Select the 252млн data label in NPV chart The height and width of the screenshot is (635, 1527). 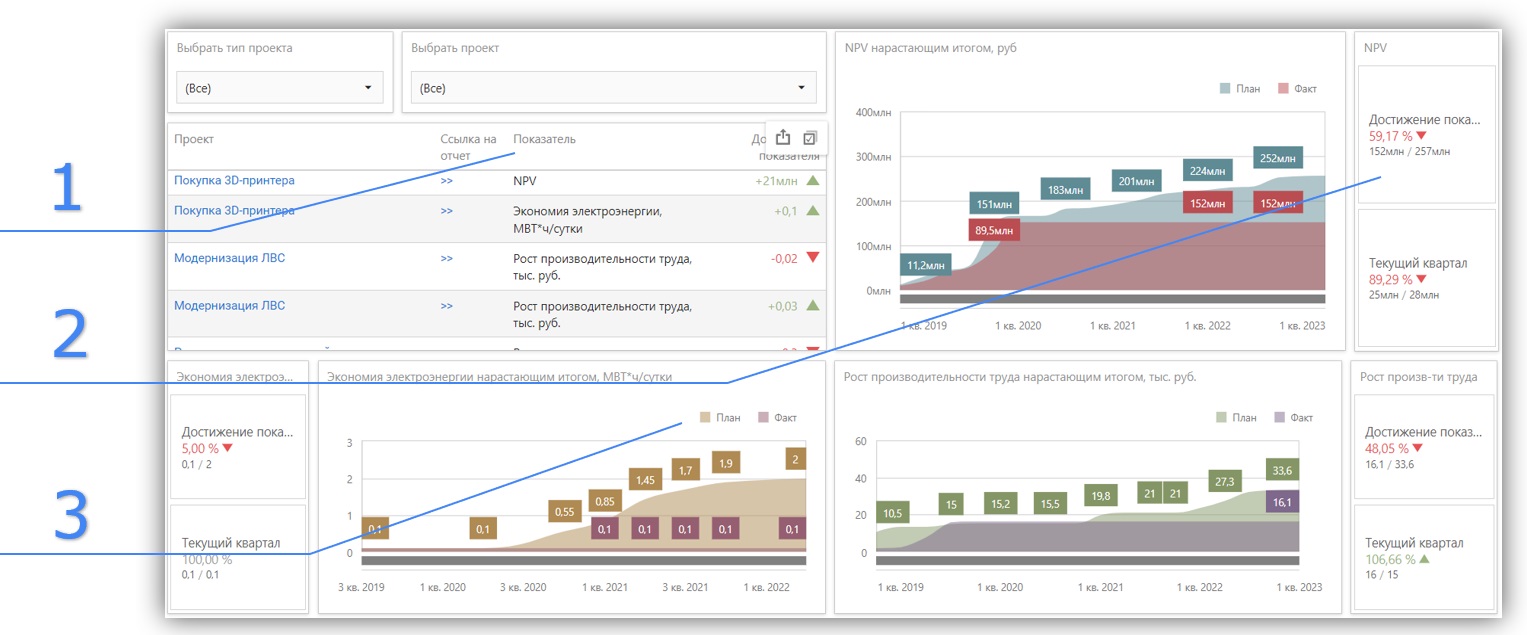[1278, 158]
